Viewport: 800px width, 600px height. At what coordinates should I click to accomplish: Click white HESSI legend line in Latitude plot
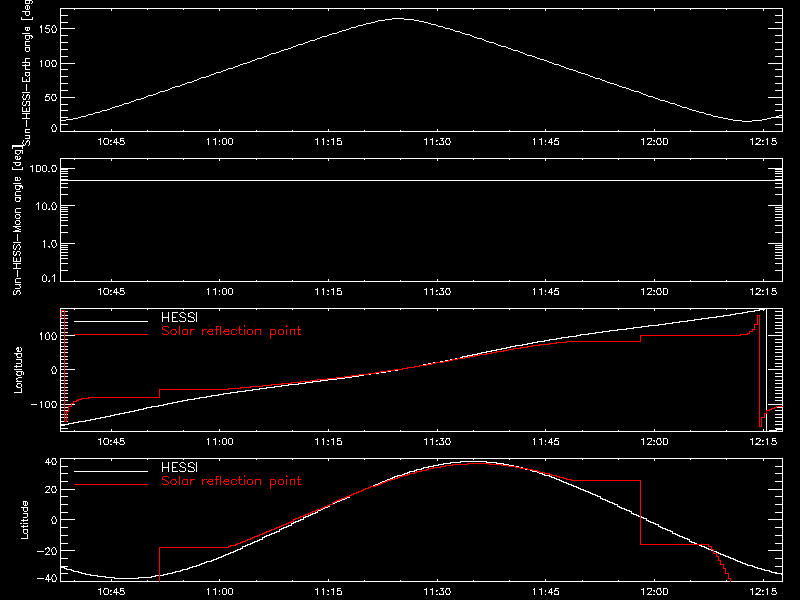coord(111,471)
